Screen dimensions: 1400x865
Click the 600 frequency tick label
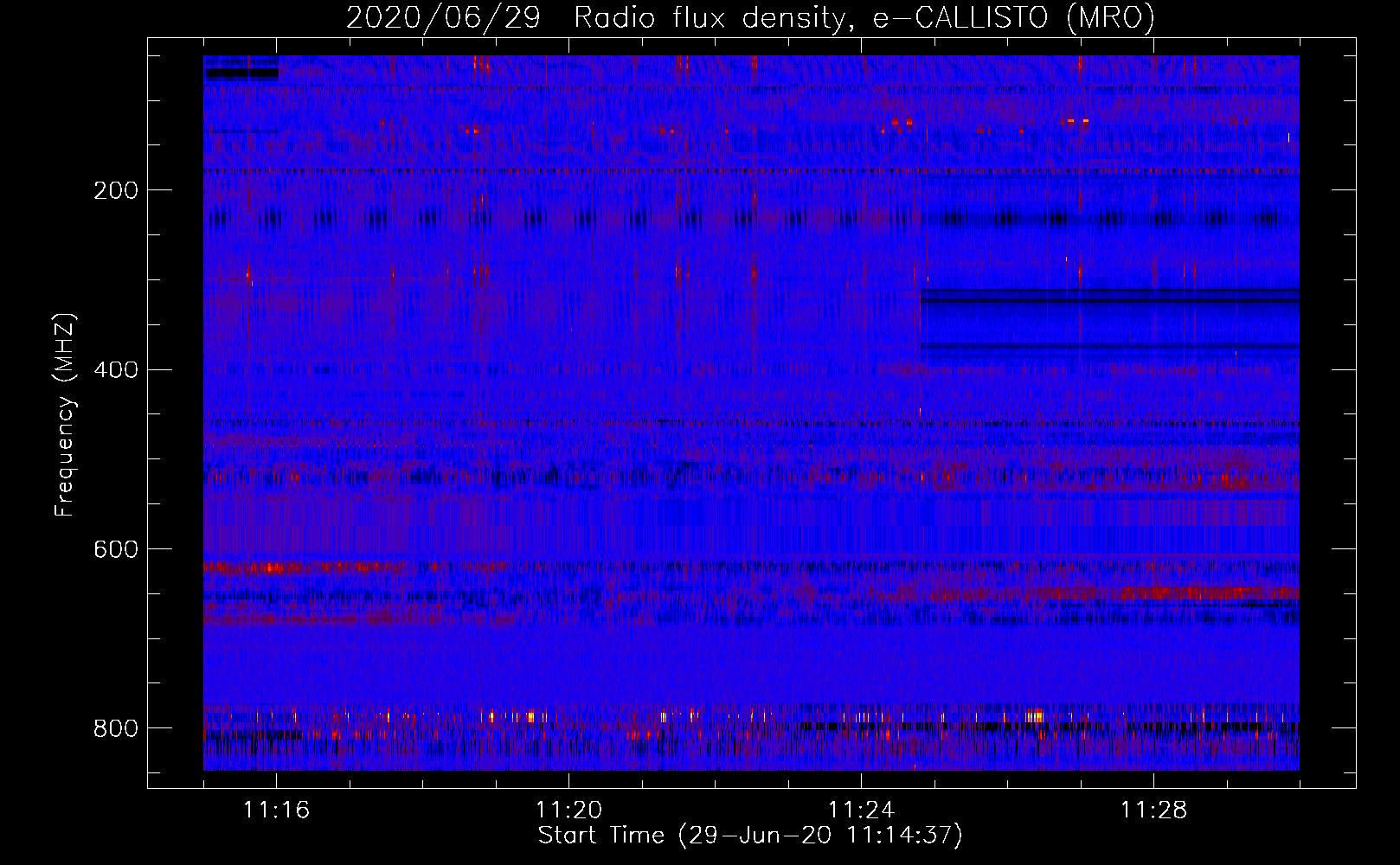pos(115,550)
